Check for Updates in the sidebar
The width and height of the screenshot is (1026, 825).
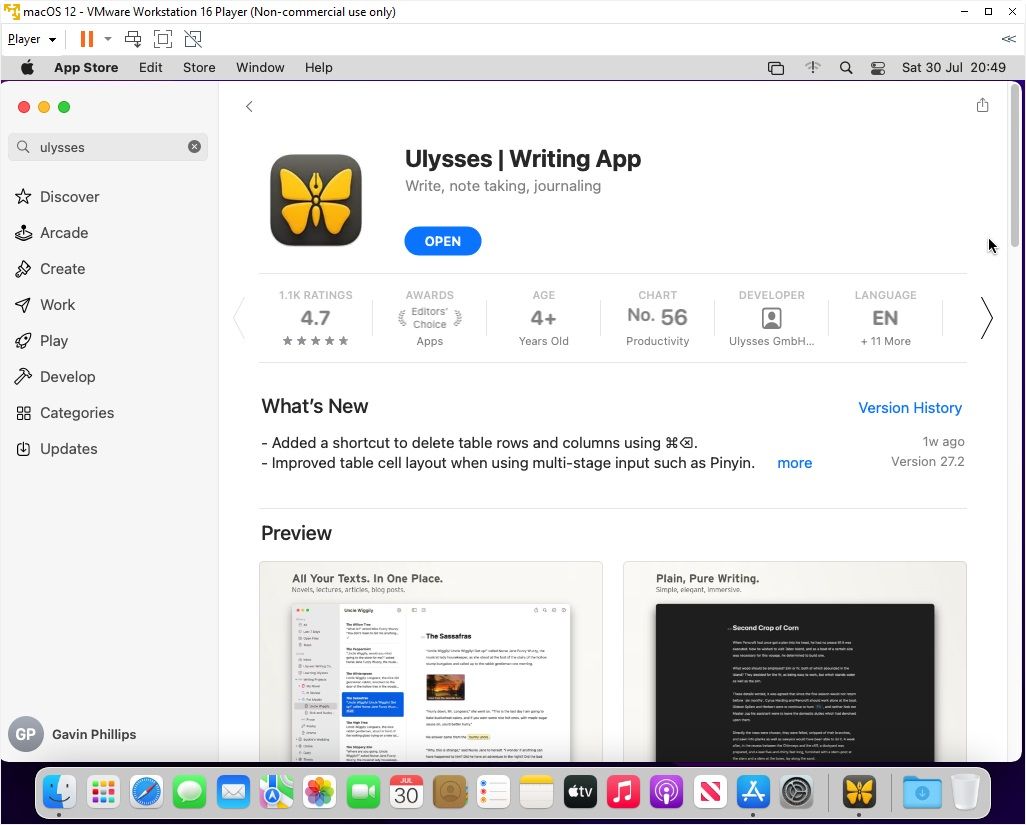point(68,449)
